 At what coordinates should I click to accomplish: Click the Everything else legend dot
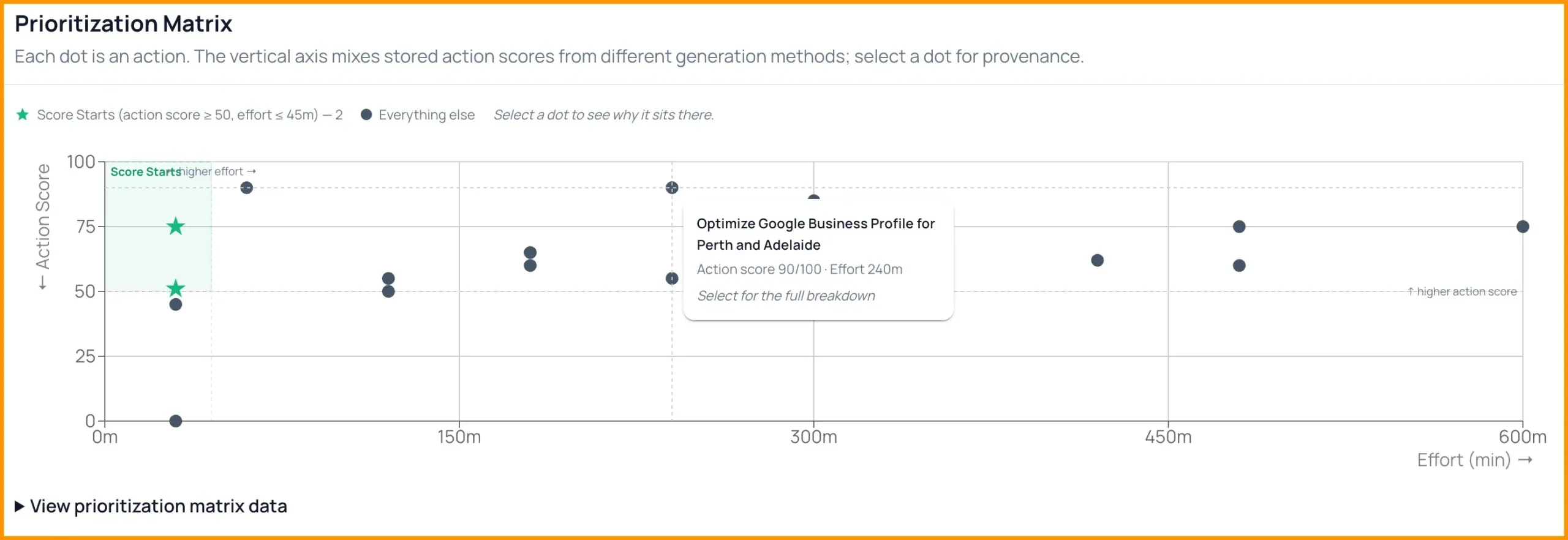point(366,114)
